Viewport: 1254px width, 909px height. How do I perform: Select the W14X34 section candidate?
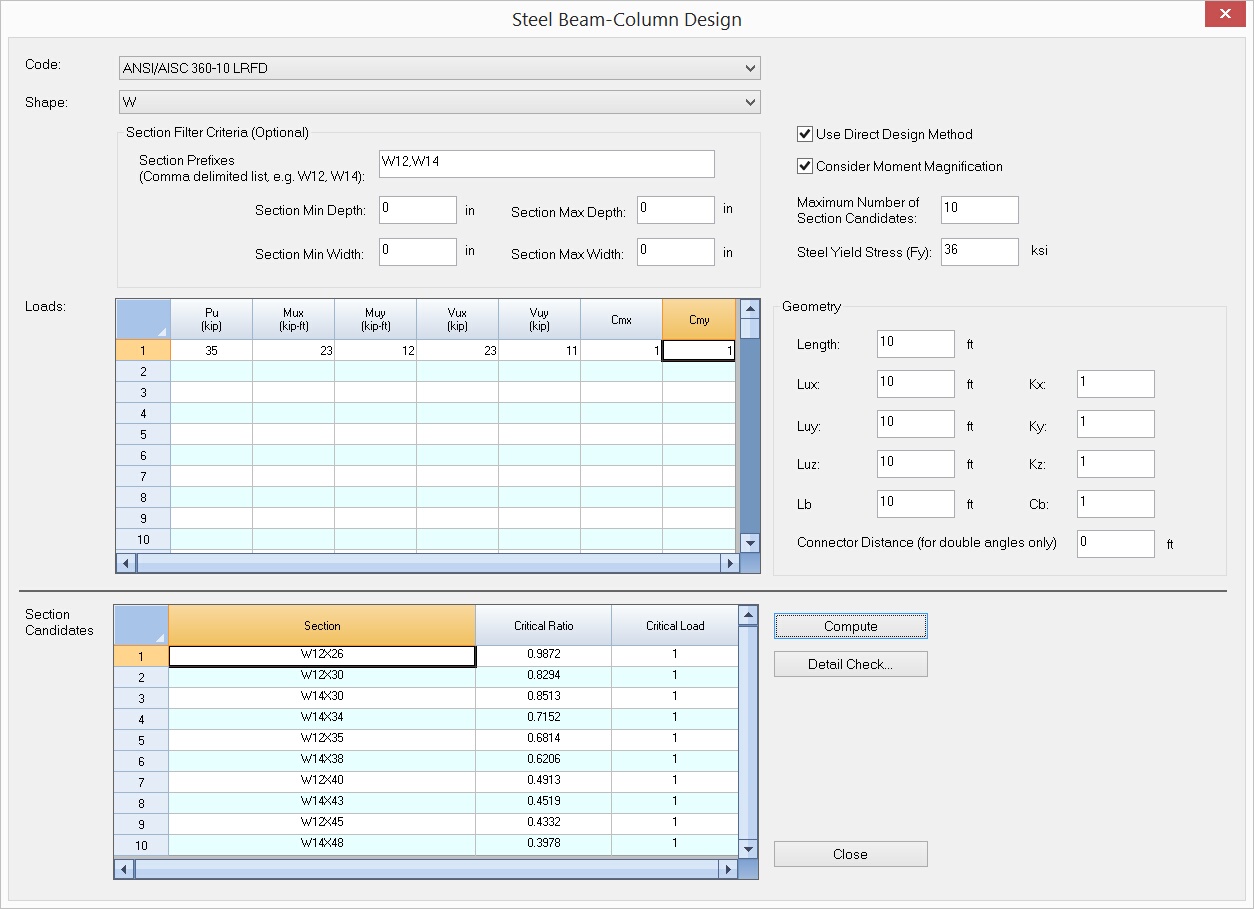click(x=322, y=719)
